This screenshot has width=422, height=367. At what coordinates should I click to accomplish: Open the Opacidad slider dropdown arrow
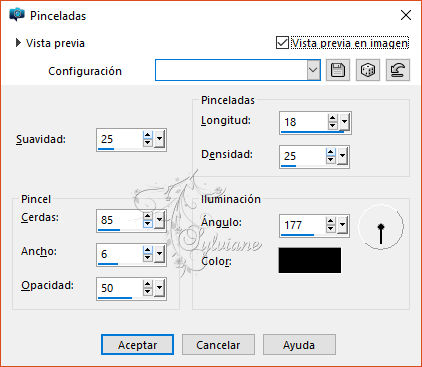tap(160, 288)
